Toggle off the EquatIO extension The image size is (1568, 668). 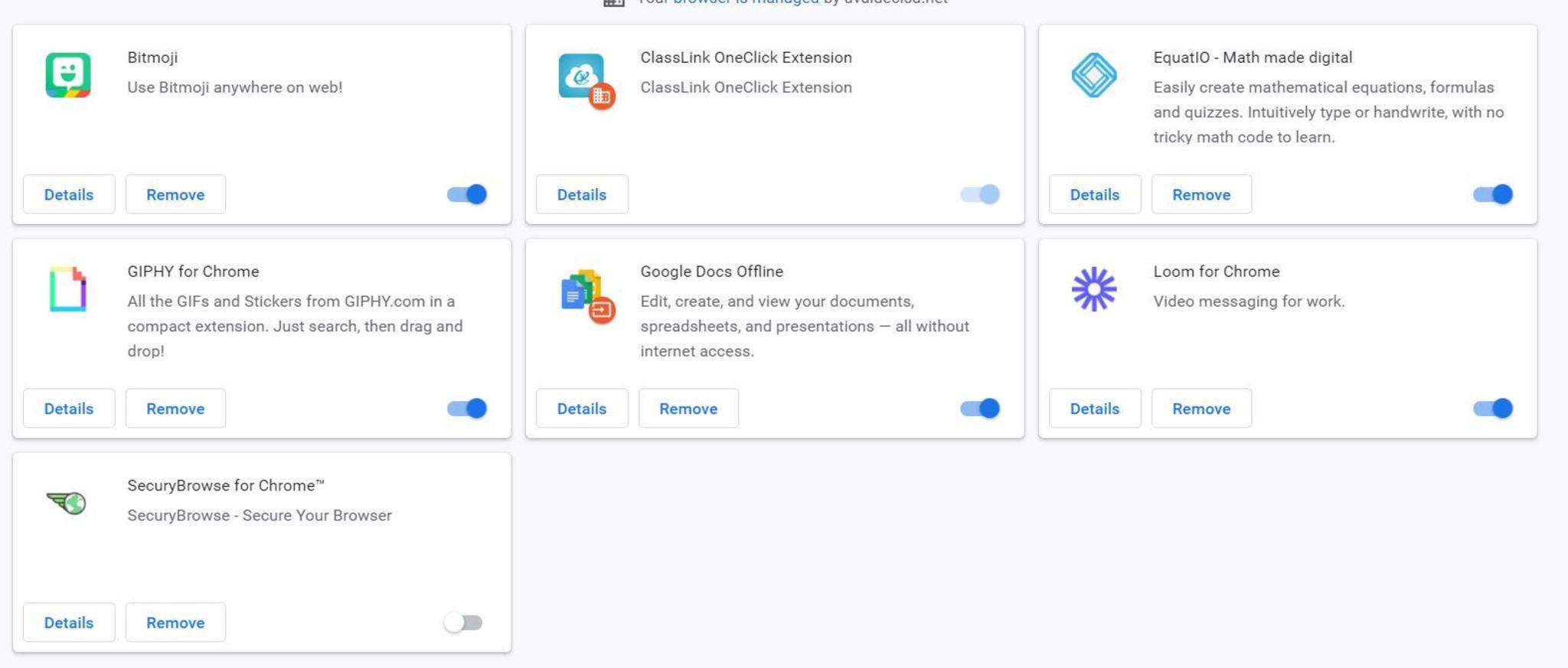(x=1493, y=194)
